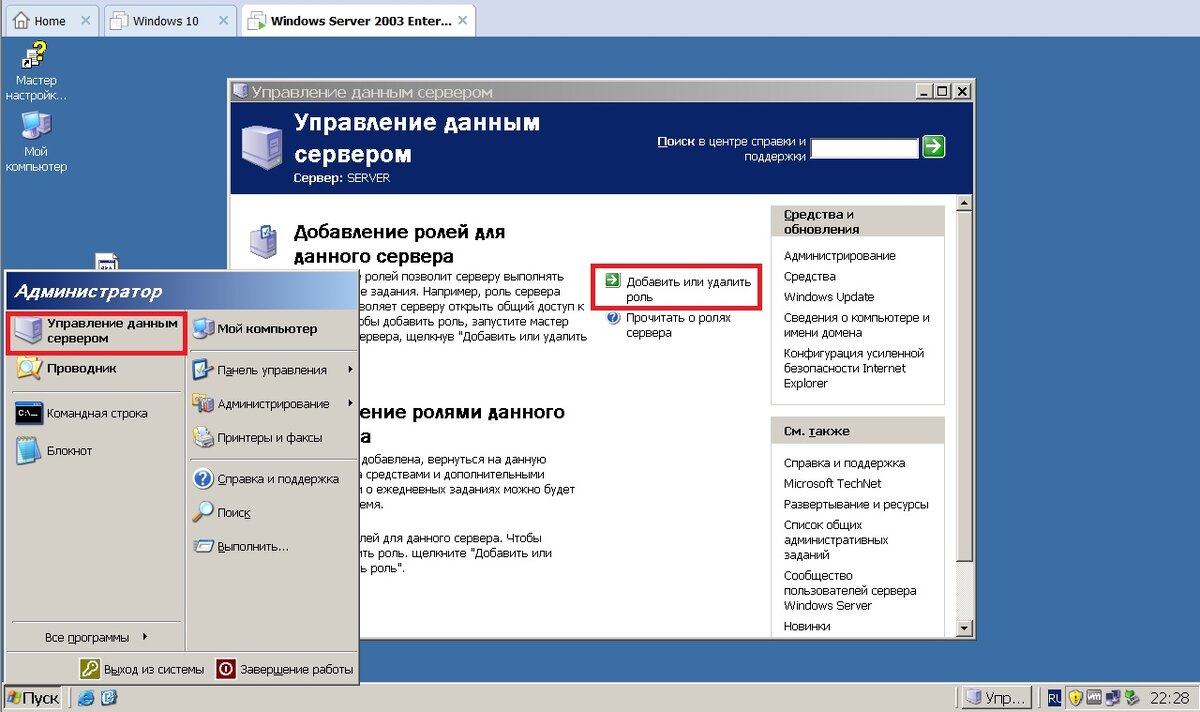Click the Администрирование icon in Start menu
This screenshot has width=1200, height=712.
point(203,404)
